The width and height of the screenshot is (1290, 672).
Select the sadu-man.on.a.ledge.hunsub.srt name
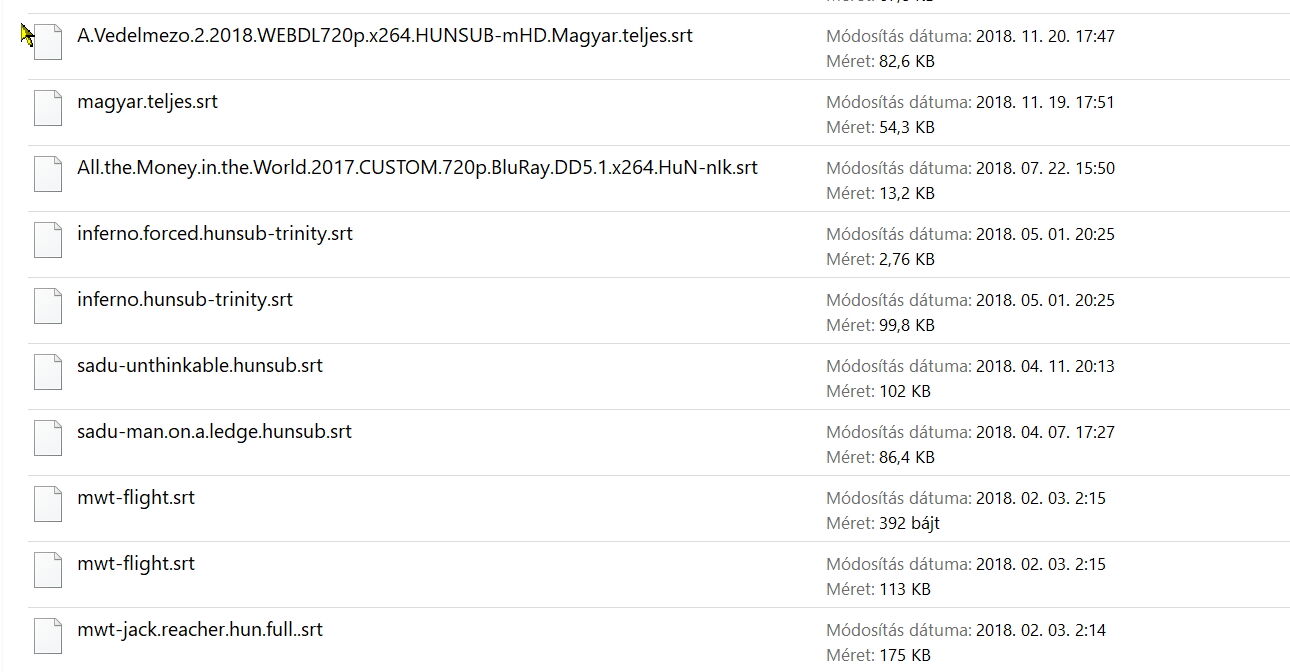click(214, 432)
